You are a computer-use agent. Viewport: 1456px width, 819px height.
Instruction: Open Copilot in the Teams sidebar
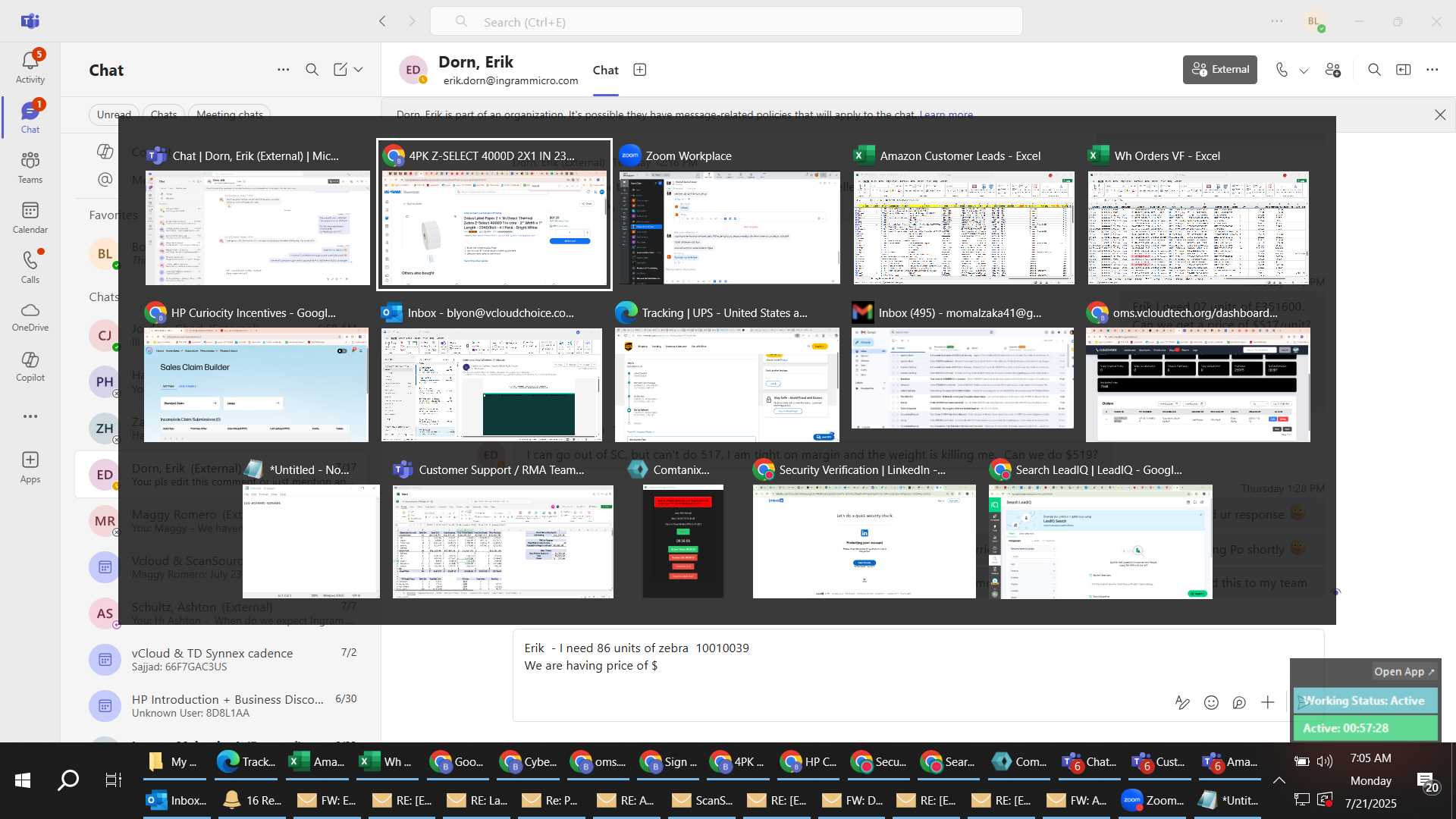coord(30,367)
